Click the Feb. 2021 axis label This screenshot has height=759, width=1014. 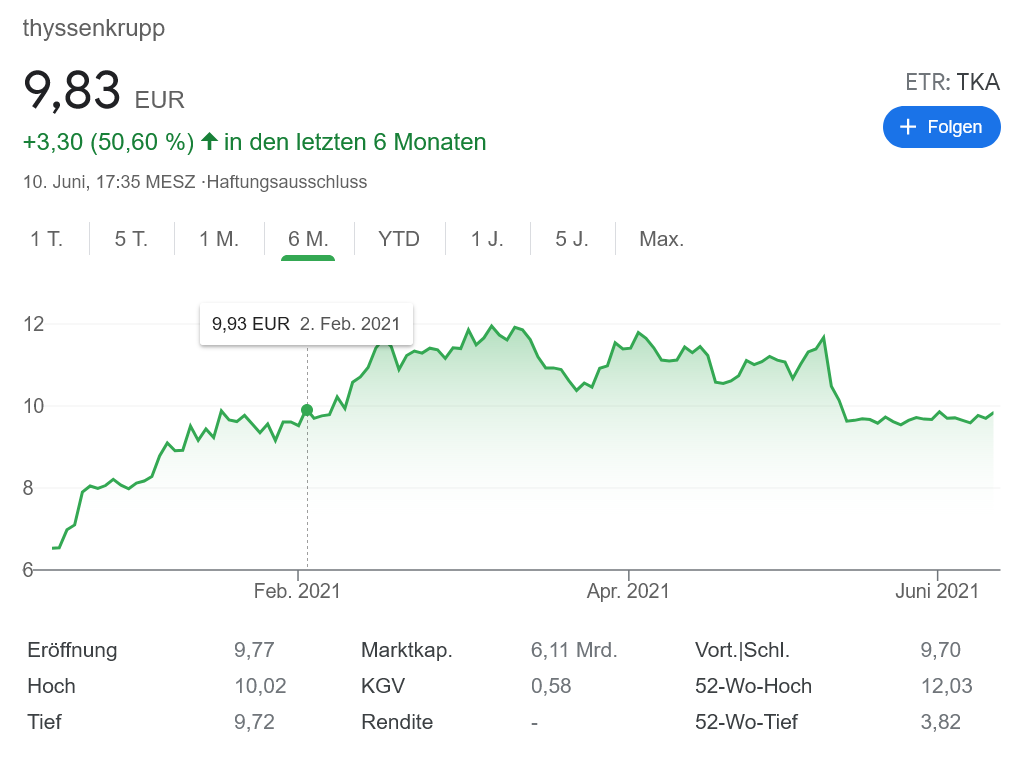pos(297,591)
